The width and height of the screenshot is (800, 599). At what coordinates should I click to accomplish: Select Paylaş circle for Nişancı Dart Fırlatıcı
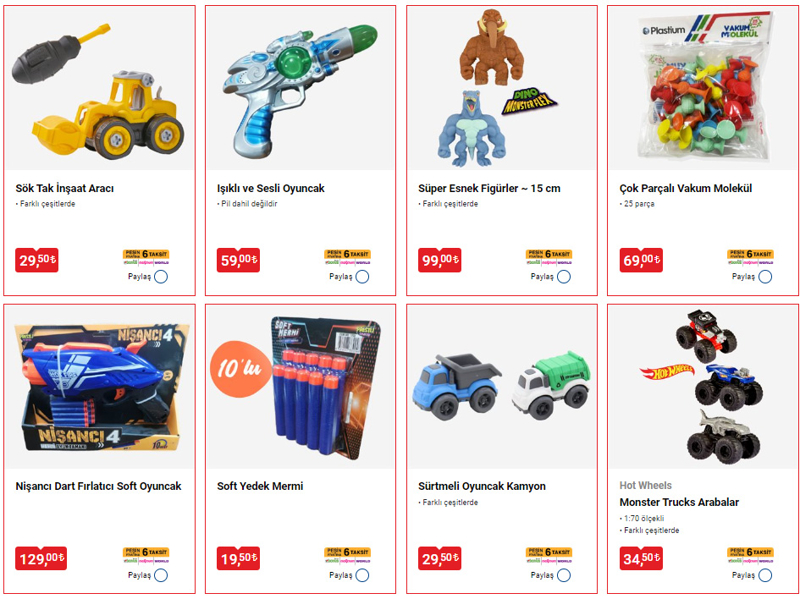pos(161,575)
